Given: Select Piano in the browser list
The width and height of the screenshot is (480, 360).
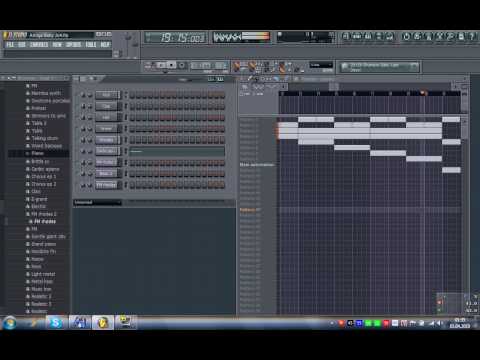Looking at the screenshot, I should (x=38, y=153).
